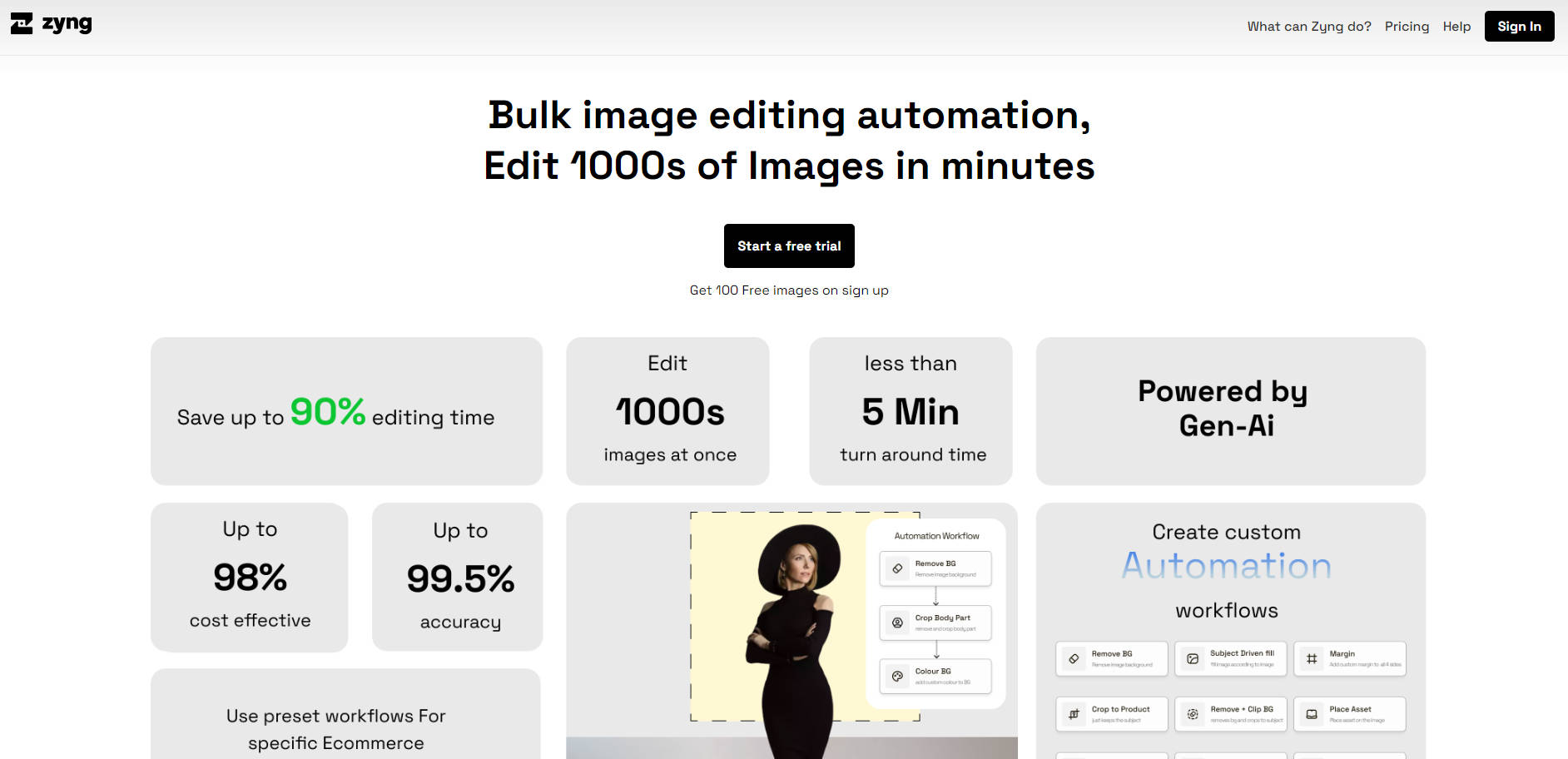Select the Remove BG eraser icon

coord(1074,658)
